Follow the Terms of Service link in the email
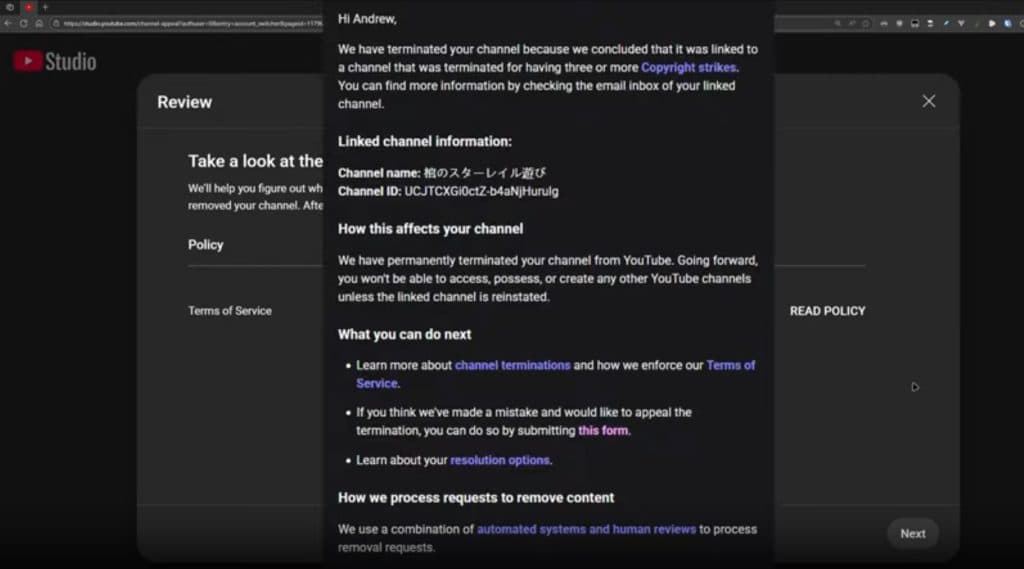This screenshot has height=569, width=1024. pos(730,365)
